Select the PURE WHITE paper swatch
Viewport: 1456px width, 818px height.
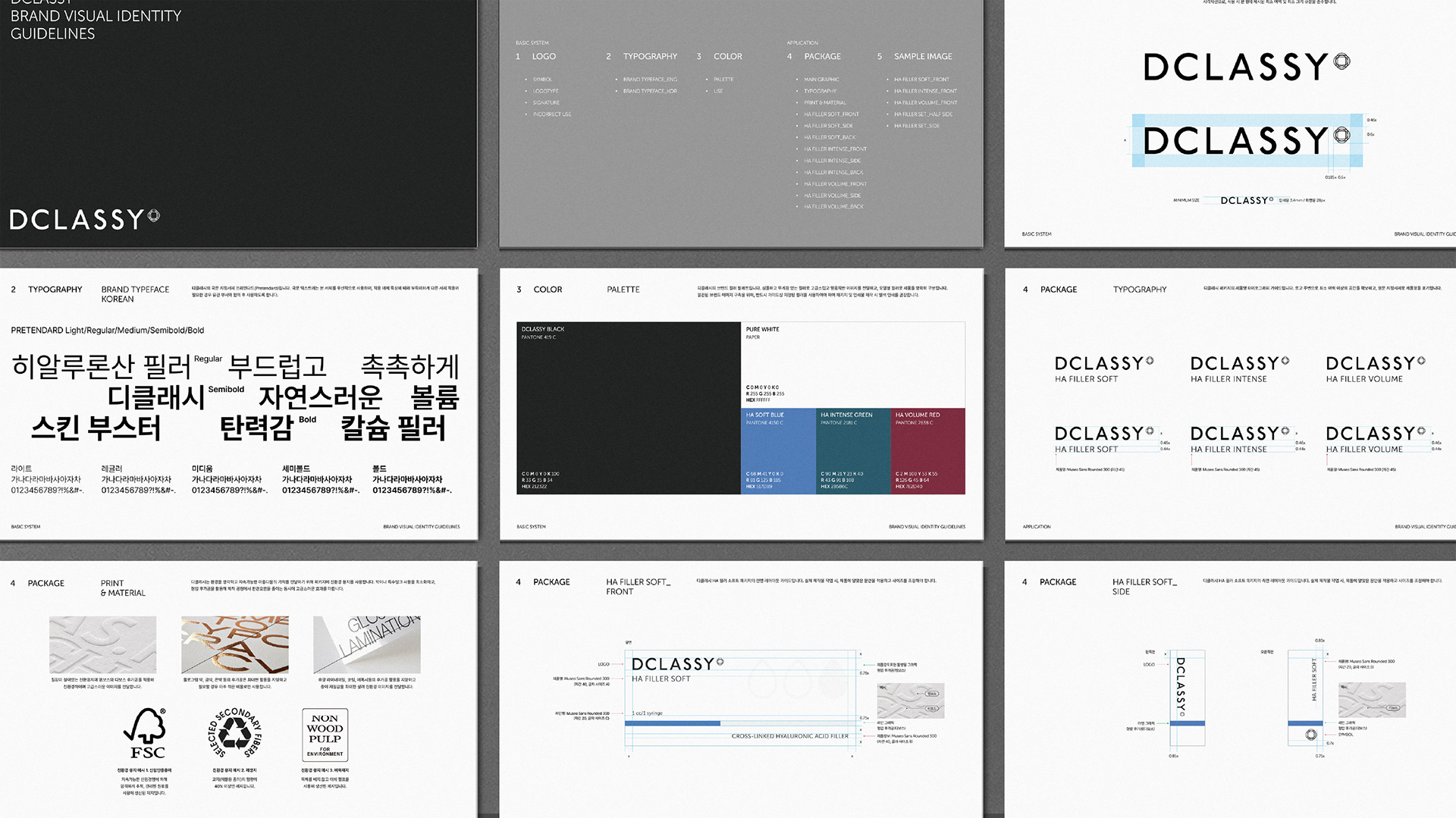click(853, 365)
